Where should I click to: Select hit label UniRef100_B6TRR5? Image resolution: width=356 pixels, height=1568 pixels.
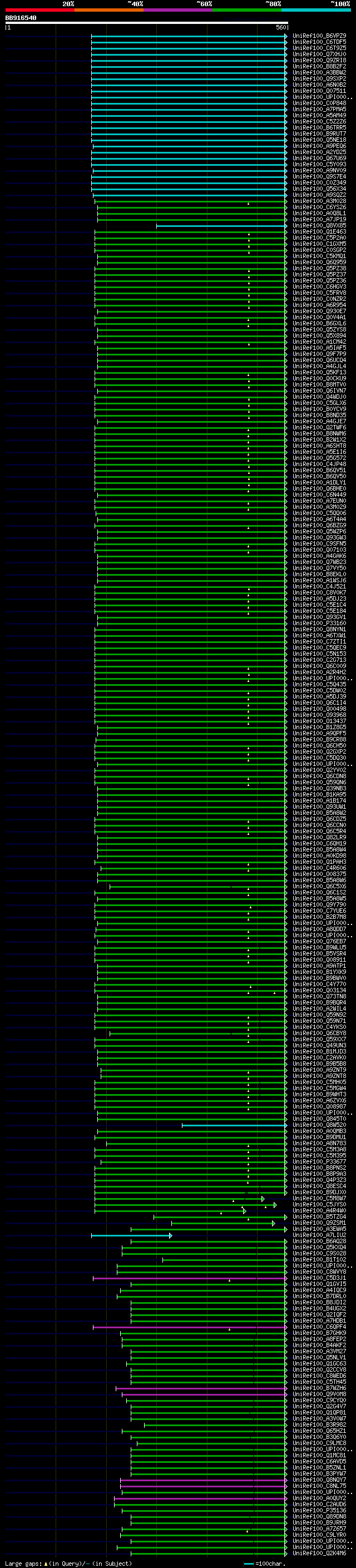click(319, 127)
